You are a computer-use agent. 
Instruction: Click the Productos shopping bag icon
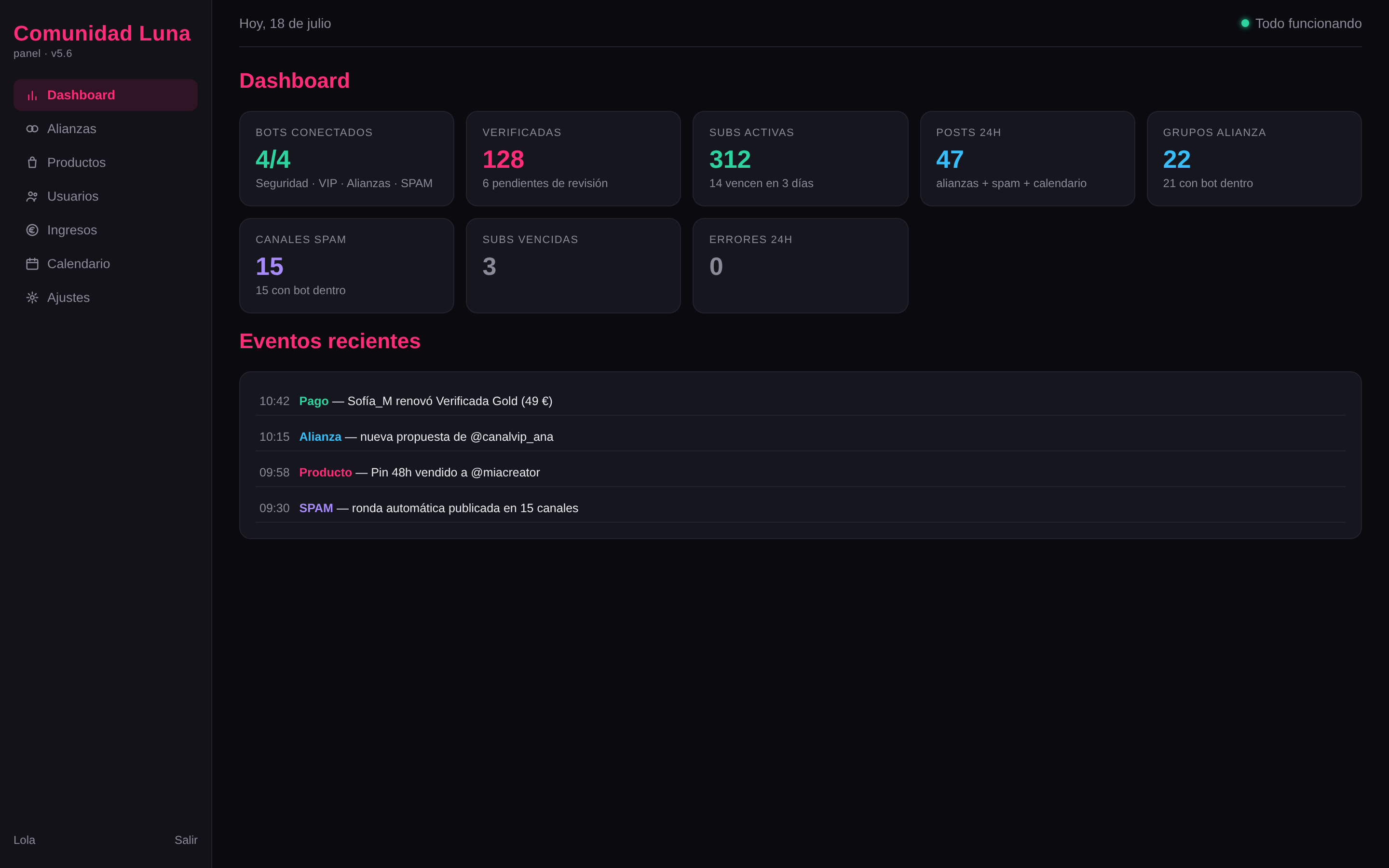click(32, 163)
